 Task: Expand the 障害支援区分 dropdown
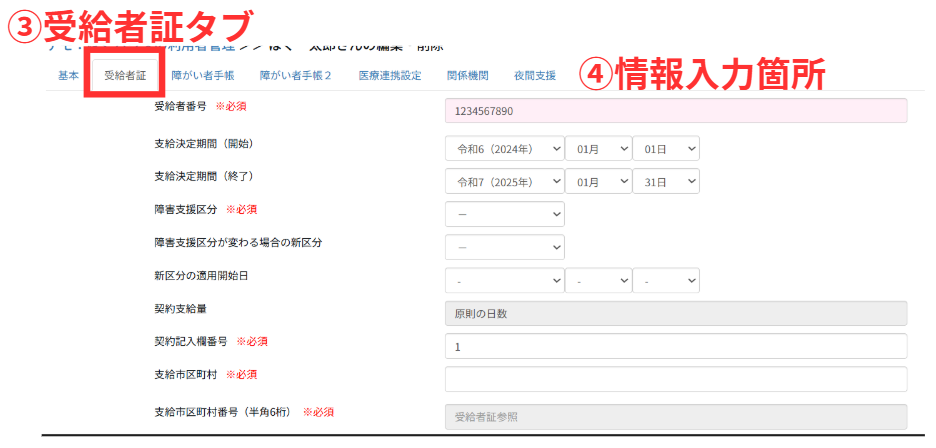[x=504, y=214]
